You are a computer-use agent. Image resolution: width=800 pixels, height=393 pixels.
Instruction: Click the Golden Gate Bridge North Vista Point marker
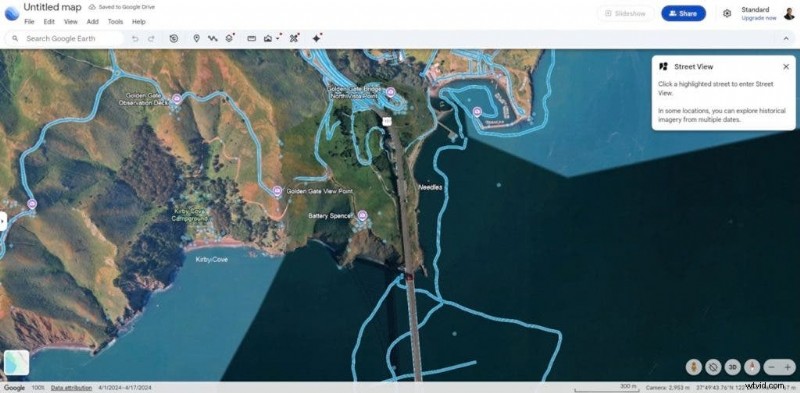(x=390, y=92)
